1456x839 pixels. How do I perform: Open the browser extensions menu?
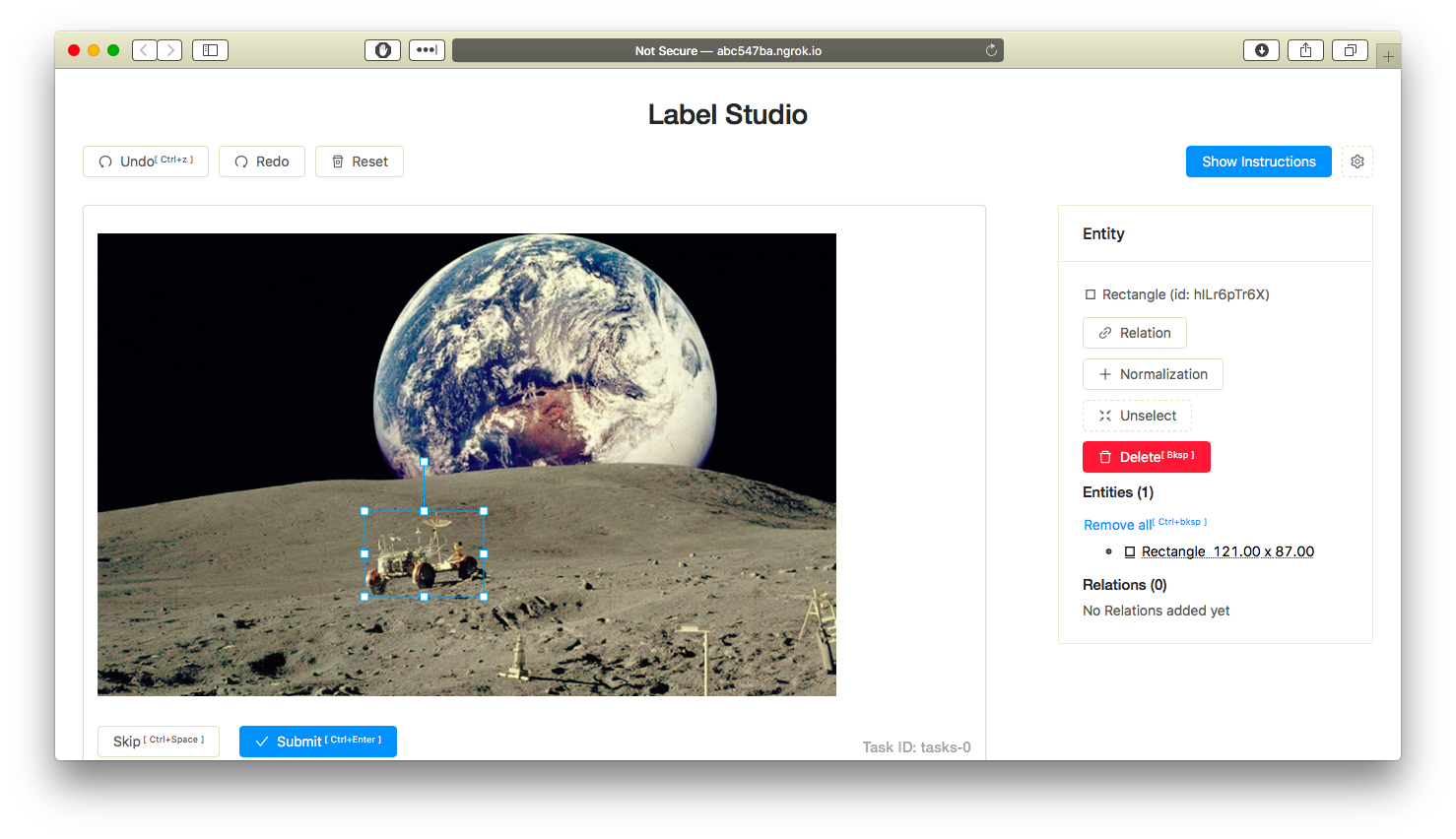[x=427, y=49]
